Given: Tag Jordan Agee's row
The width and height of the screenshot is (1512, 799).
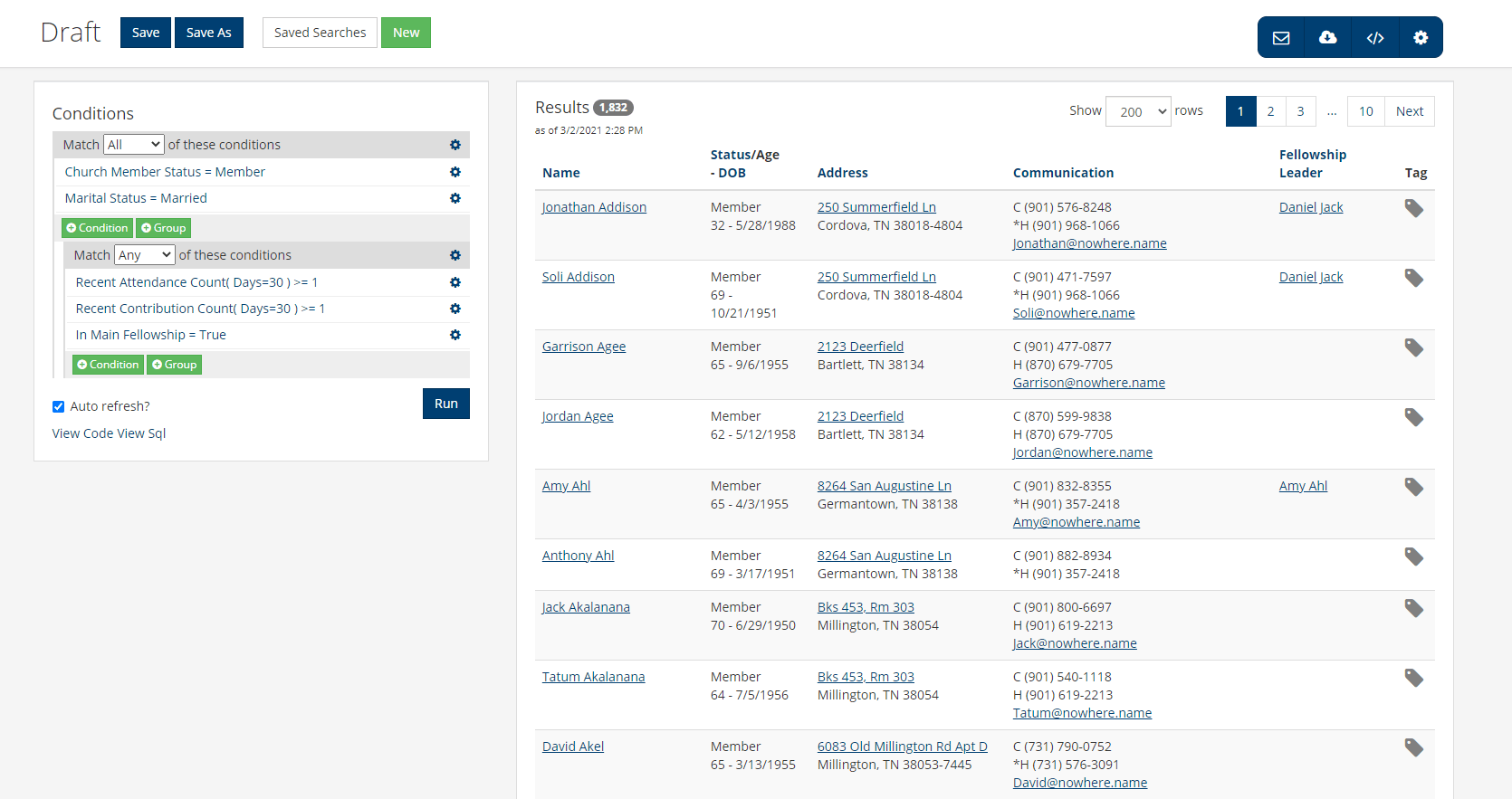Looking at the screenshot, I should coord(1413,417).
